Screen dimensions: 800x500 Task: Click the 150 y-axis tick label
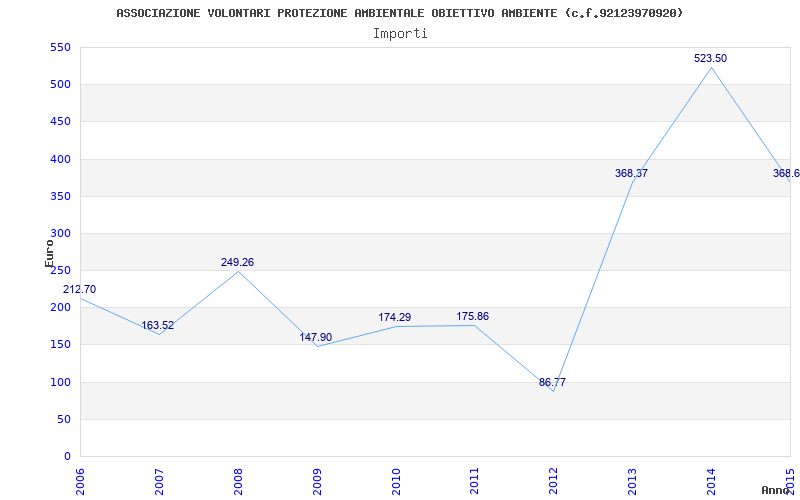pyautogui.click(x=60, y=344)
